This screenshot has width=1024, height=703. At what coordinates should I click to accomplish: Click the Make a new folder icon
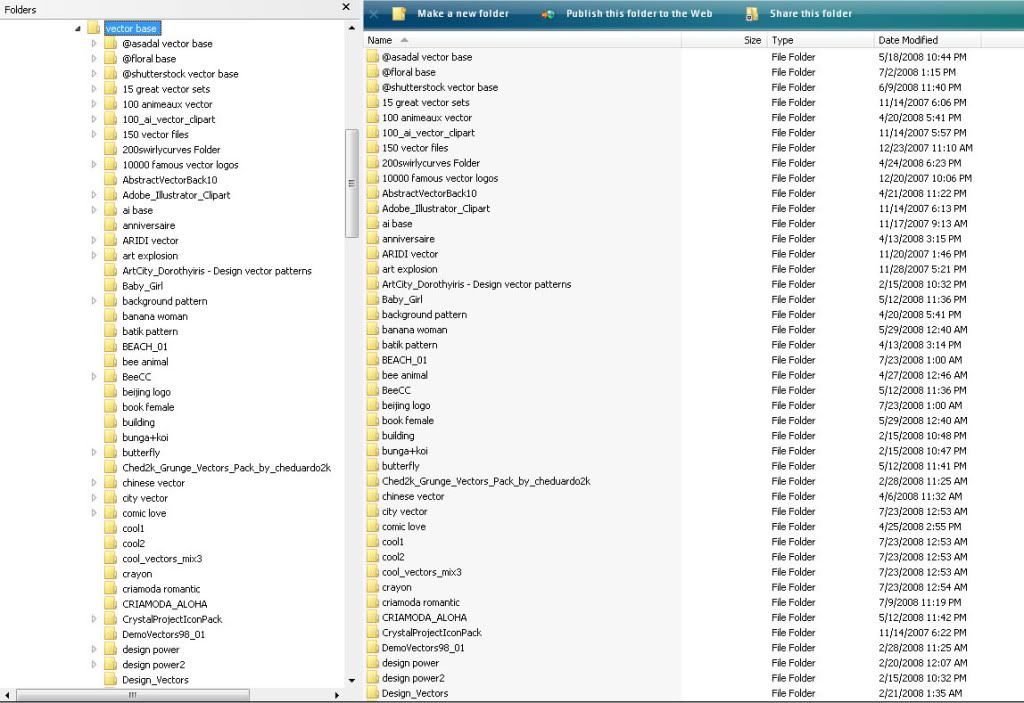click(399, 14)
